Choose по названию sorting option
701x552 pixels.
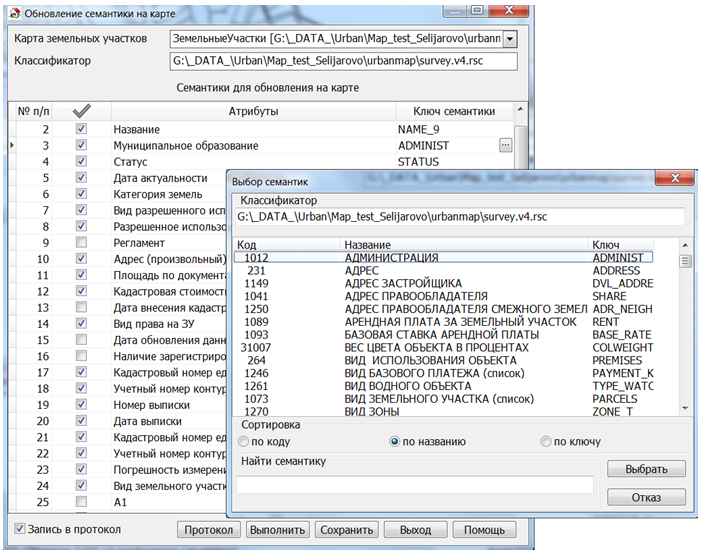(x=395, y=441)
